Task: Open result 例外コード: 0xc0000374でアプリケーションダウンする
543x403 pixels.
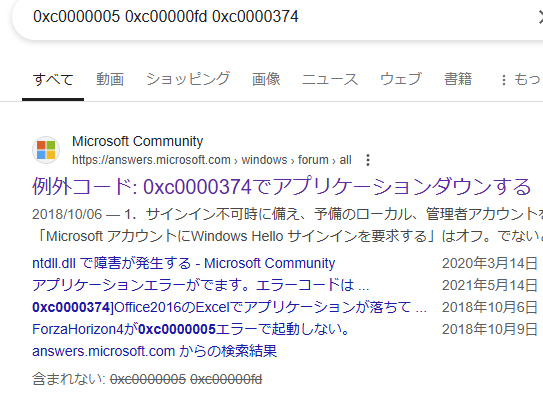Action: (282, 187)
